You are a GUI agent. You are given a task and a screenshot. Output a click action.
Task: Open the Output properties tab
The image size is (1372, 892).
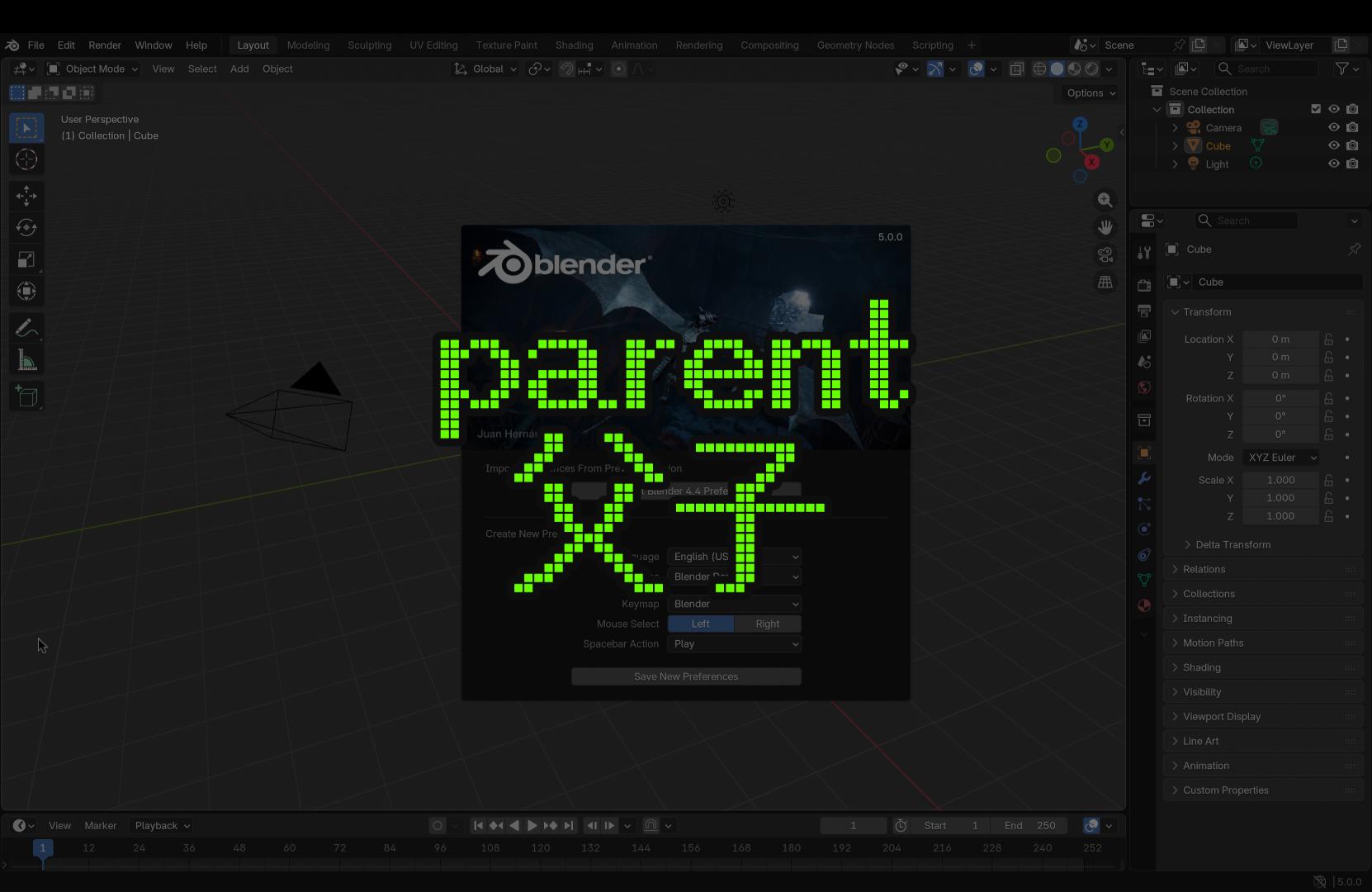click(1144, 311)
